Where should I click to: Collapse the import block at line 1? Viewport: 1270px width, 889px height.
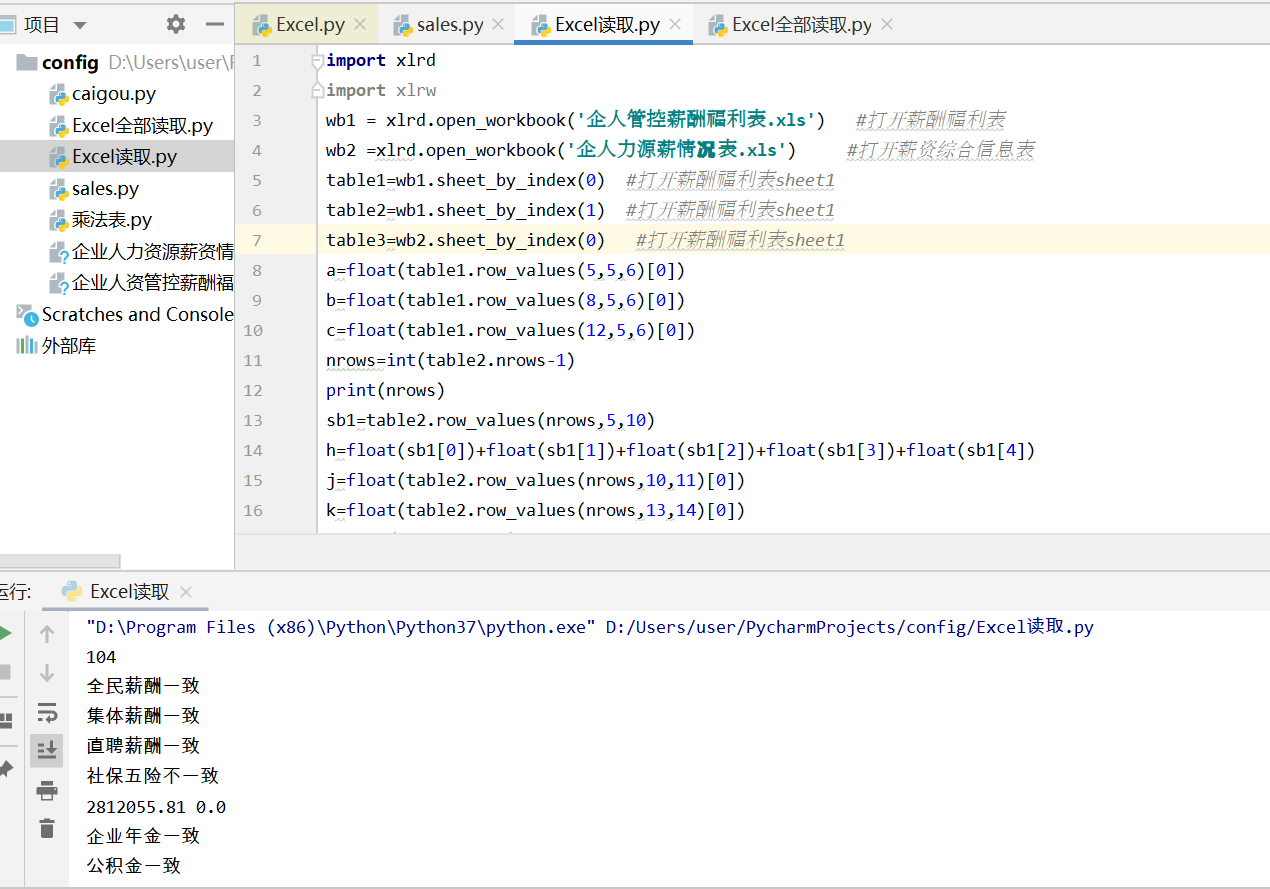317,61
